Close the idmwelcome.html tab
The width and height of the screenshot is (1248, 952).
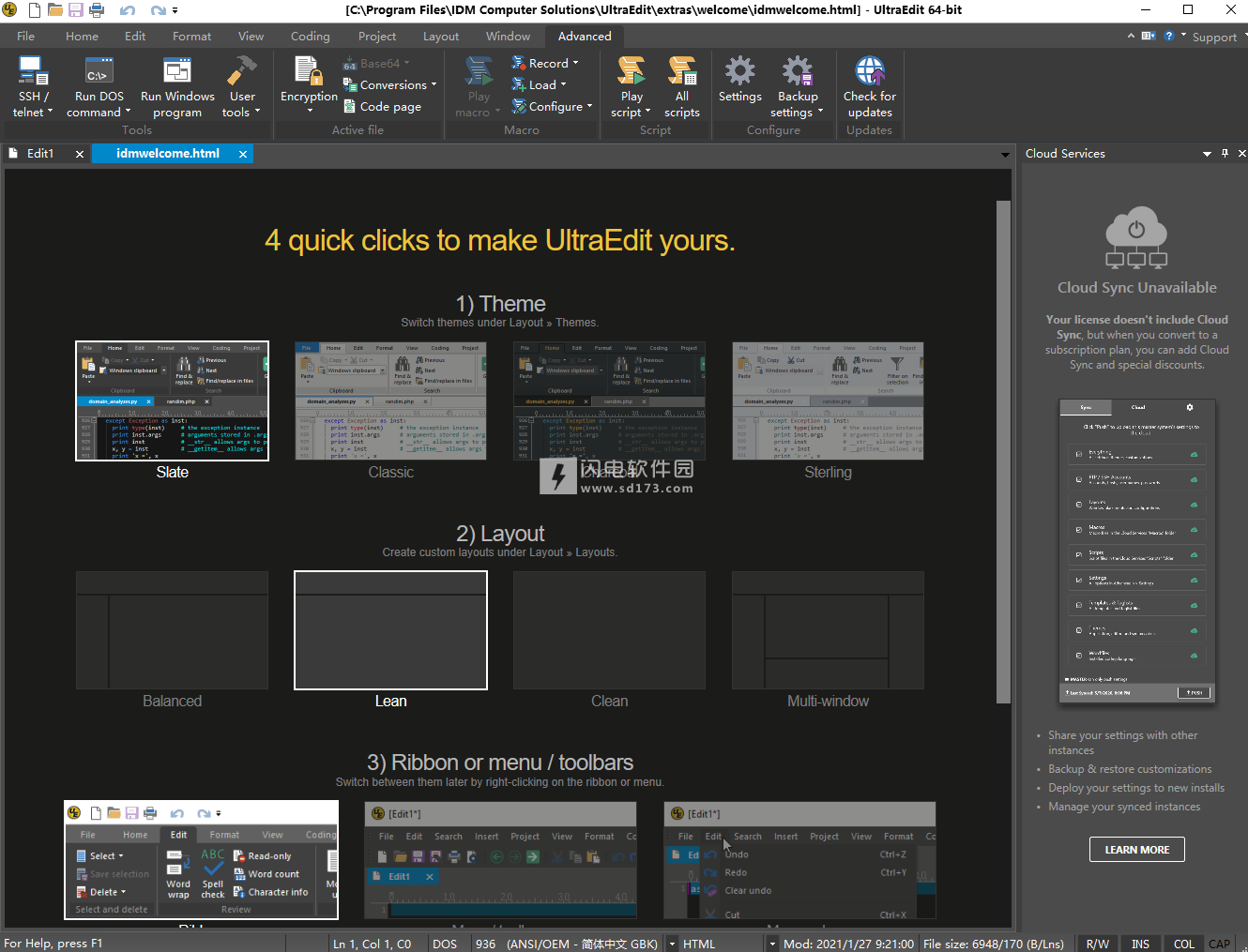click(243, 154)
